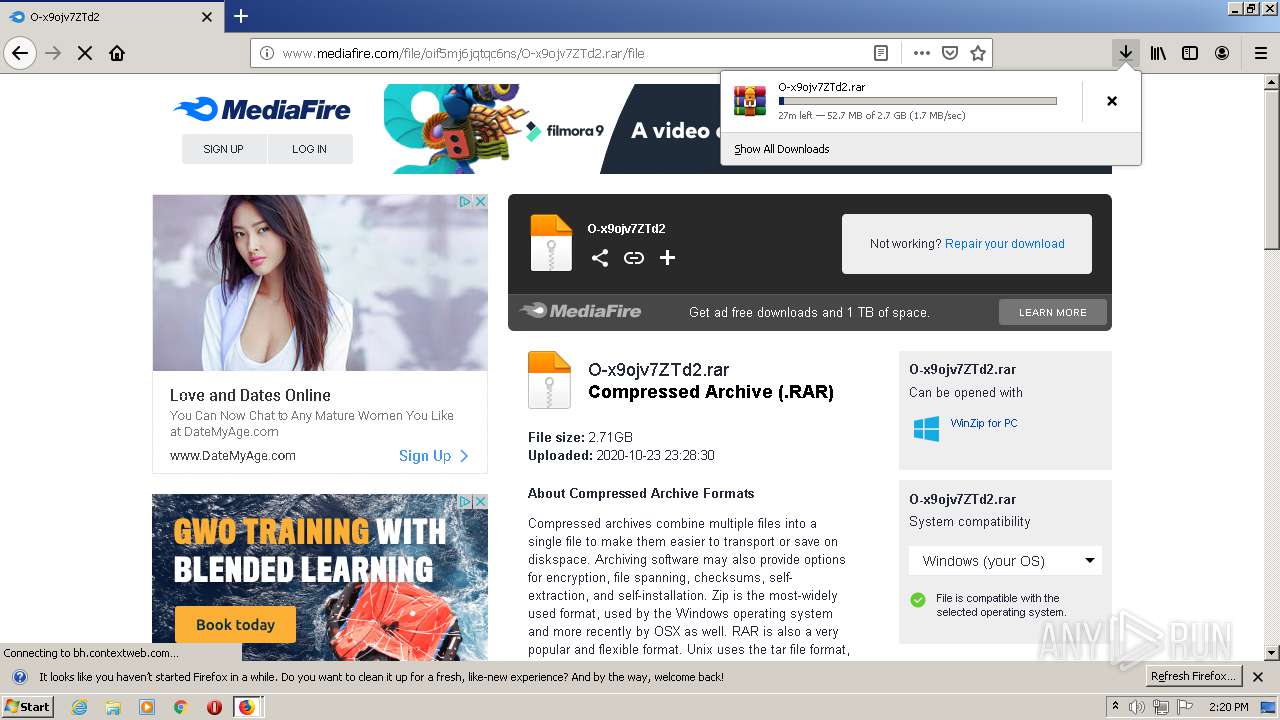Launch Internet Explorer from taskbar
The width and height of the screenshot is (1280, 720).
(x=79, y=707)
